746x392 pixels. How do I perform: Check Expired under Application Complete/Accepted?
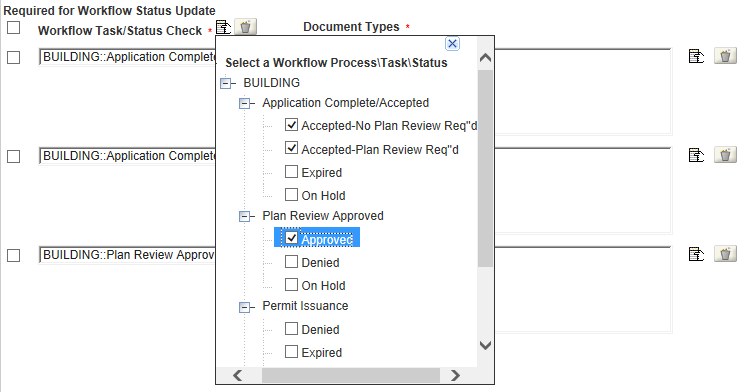coord(291,171)
